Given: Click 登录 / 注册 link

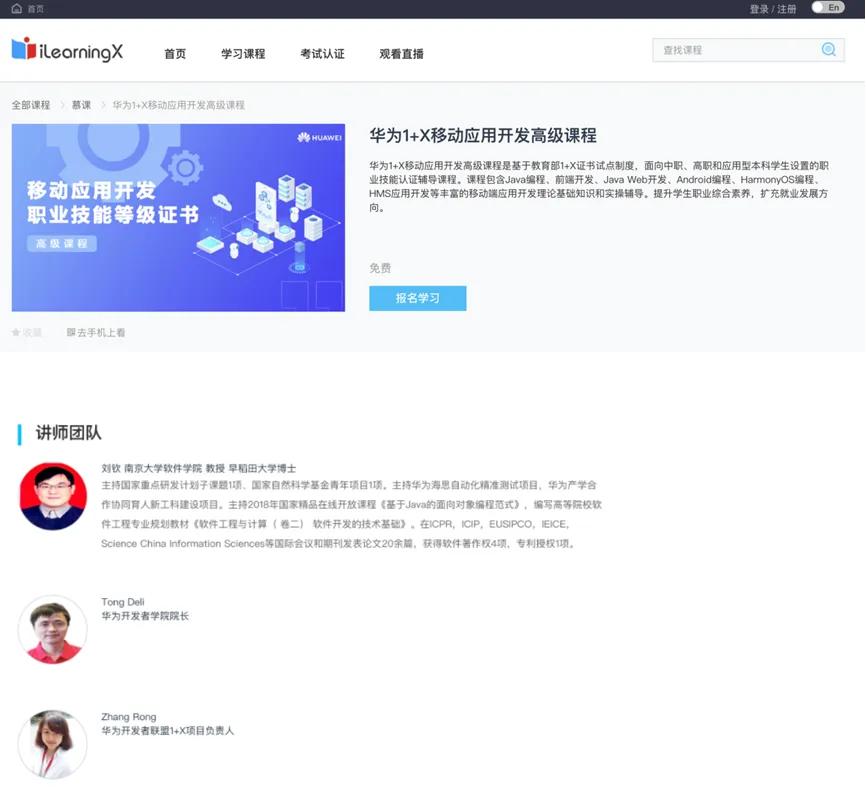Looking at the screenshot, I should tap(773, 9).
